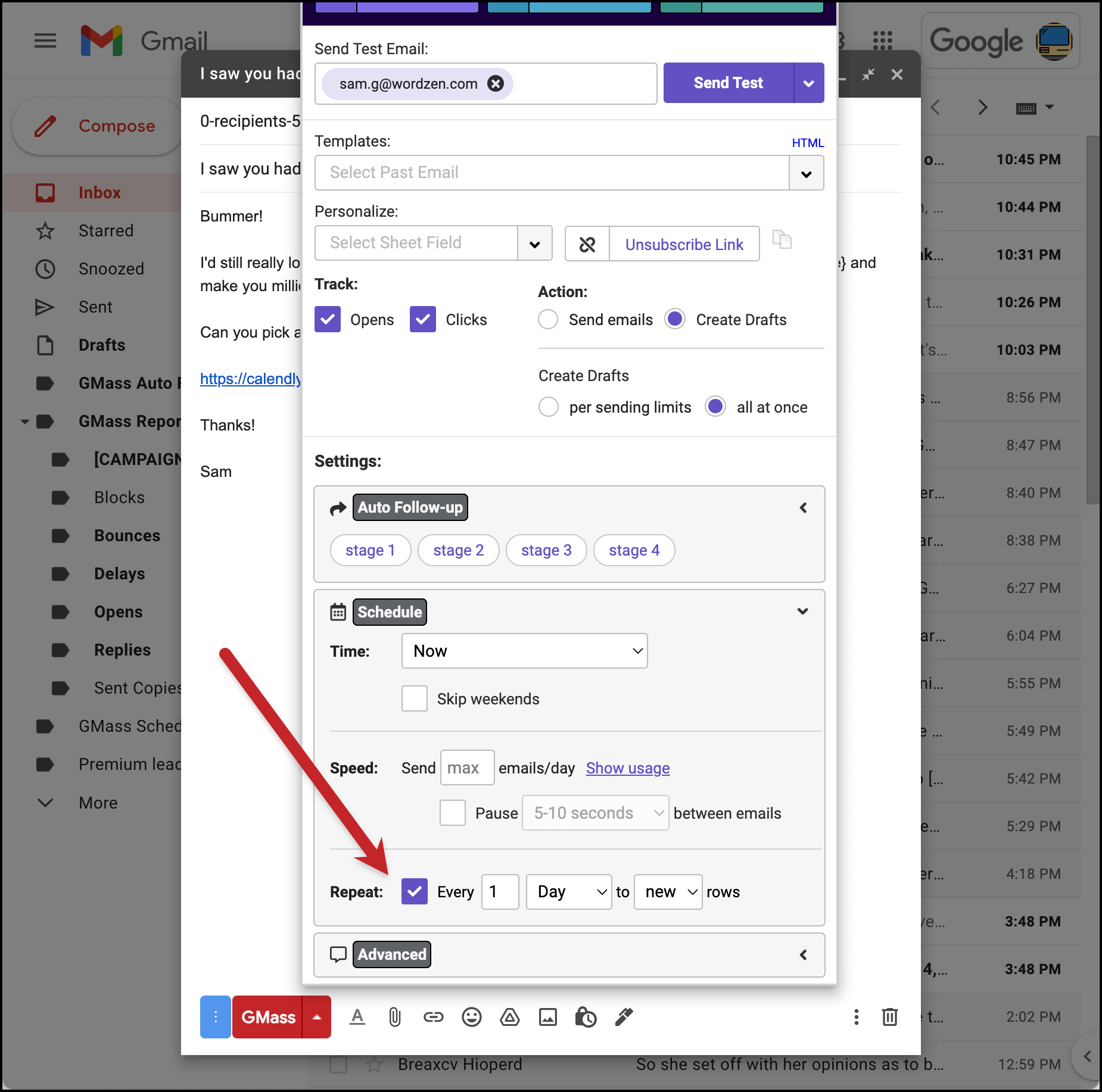Click the red GMass send button
Image resolution: width=1102 pixels, height=1092 pixels.
pyautogui.click(x=267, y=1017)
